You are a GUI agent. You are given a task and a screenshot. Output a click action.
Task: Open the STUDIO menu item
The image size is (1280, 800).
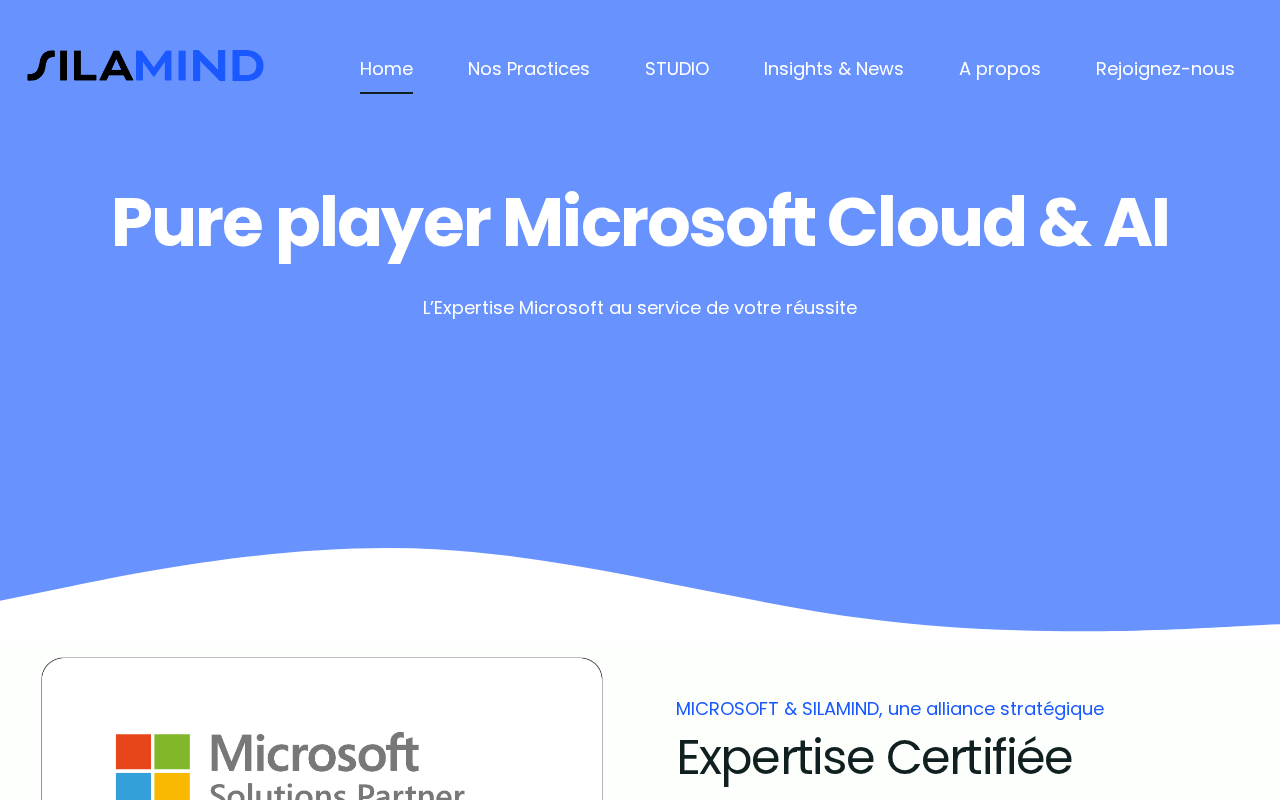pyautogui.click(x=677, y=69)
